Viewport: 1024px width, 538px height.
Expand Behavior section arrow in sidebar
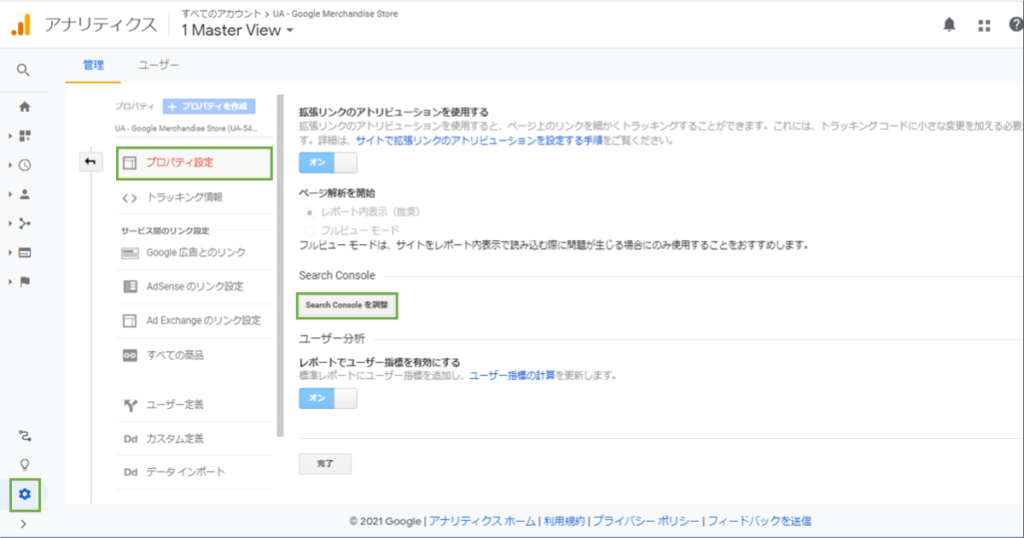(x=10, y=253)
